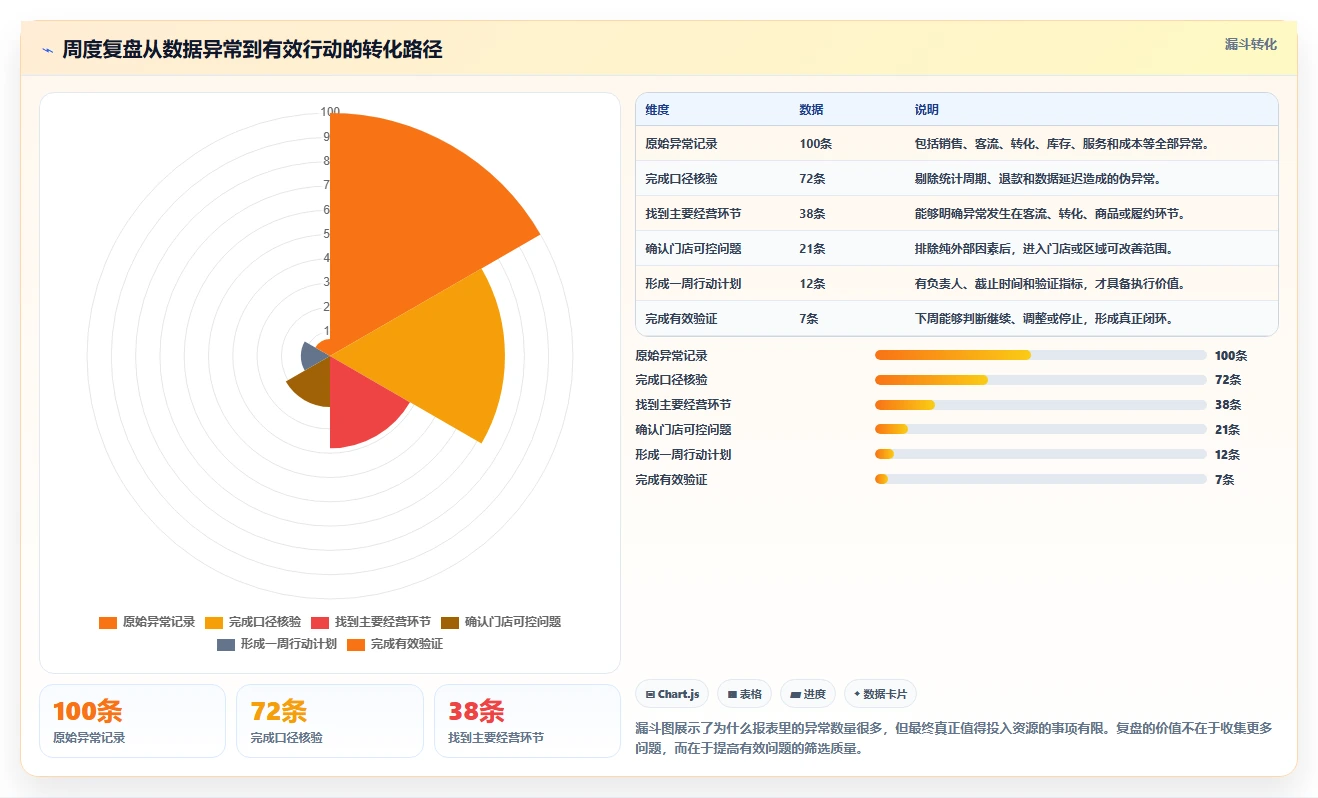Select the 数据卡片 chip
This screenshot has height=798, width=1318.
880,694
